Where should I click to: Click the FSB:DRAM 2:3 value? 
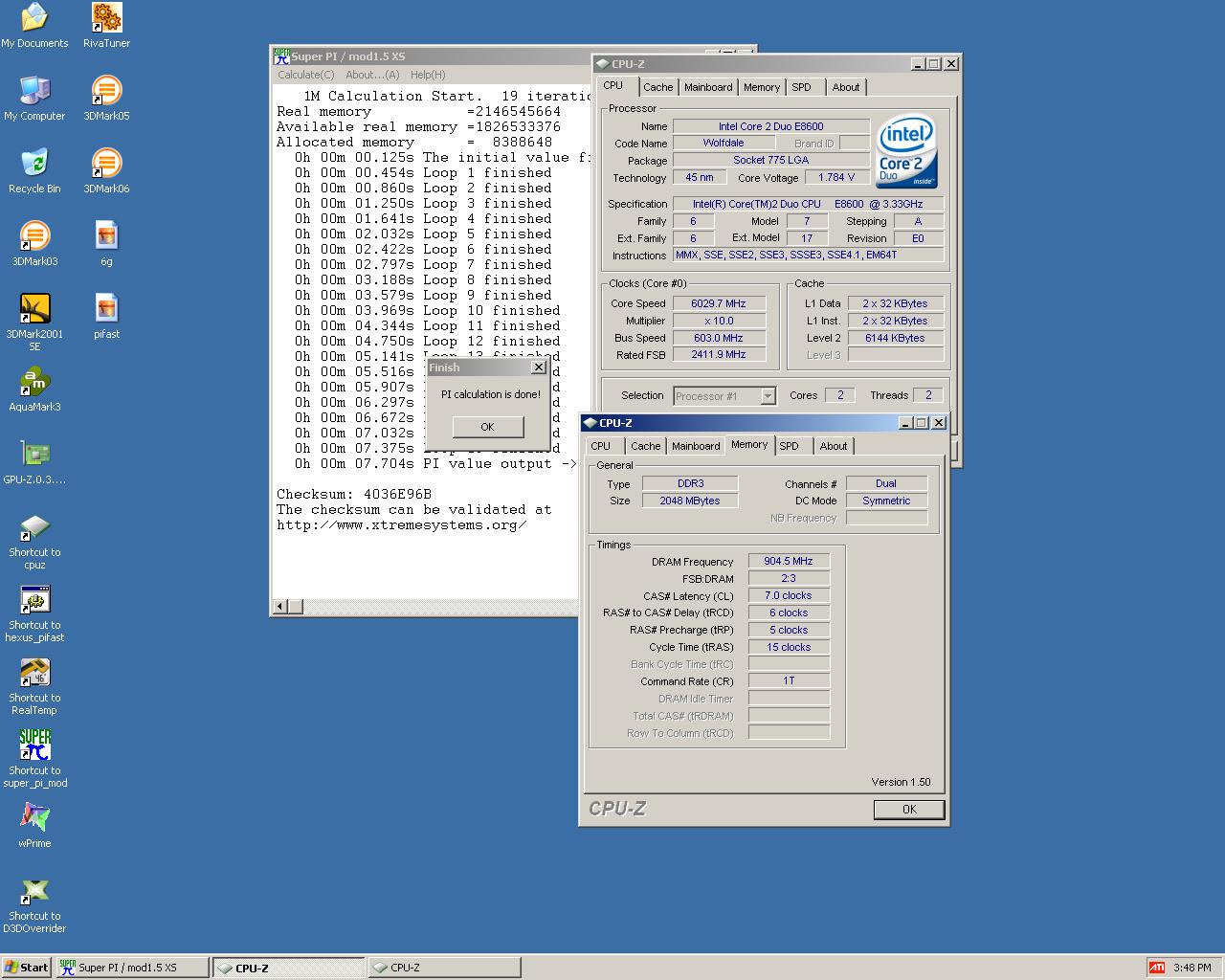(x=789, y=578)
